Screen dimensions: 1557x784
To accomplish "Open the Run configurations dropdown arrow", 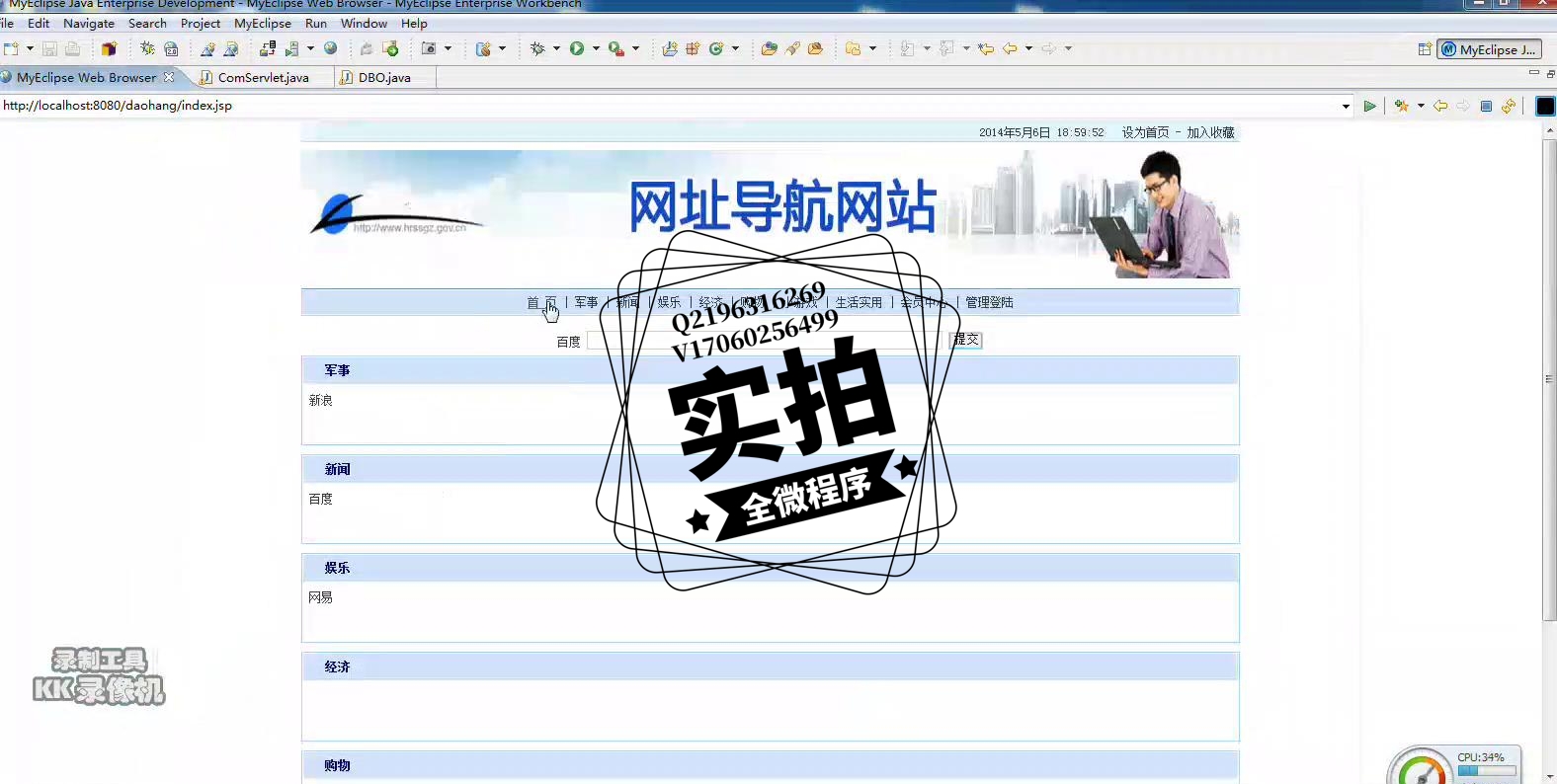I will coord(596,48).
